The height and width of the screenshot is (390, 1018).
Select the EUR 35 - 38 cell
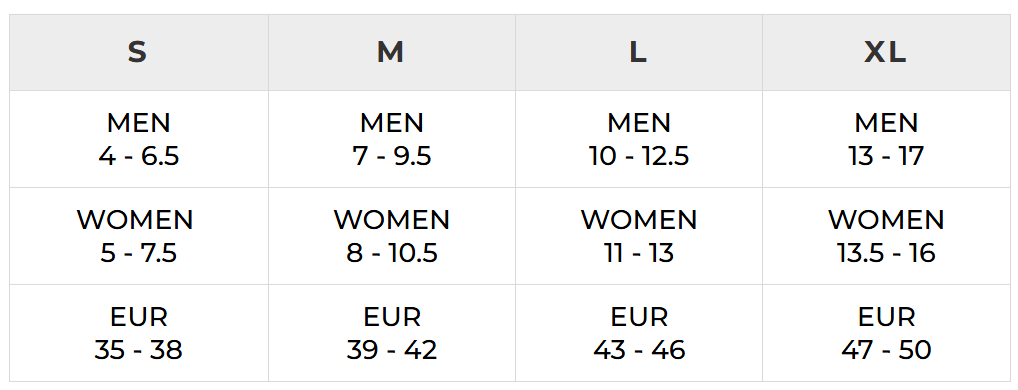pos(138,333)
